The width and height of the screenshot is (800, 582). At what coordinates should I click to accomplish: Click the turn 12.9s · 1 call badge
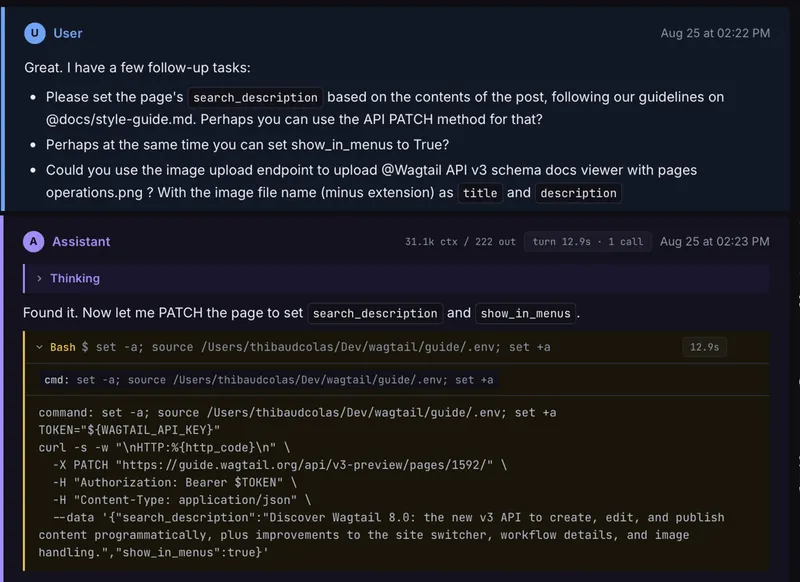coord(588,242)
